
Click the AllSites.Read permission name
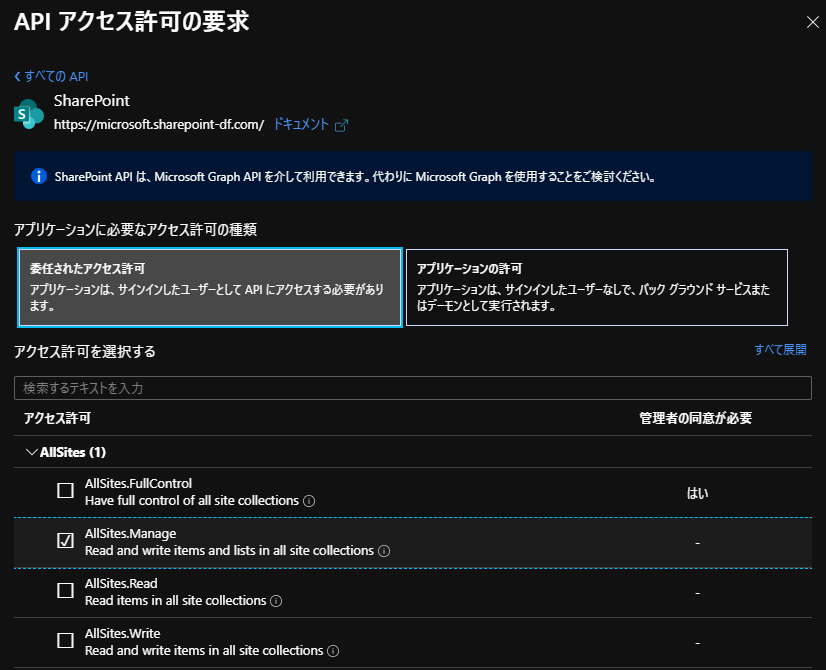[x=121, y=584]
